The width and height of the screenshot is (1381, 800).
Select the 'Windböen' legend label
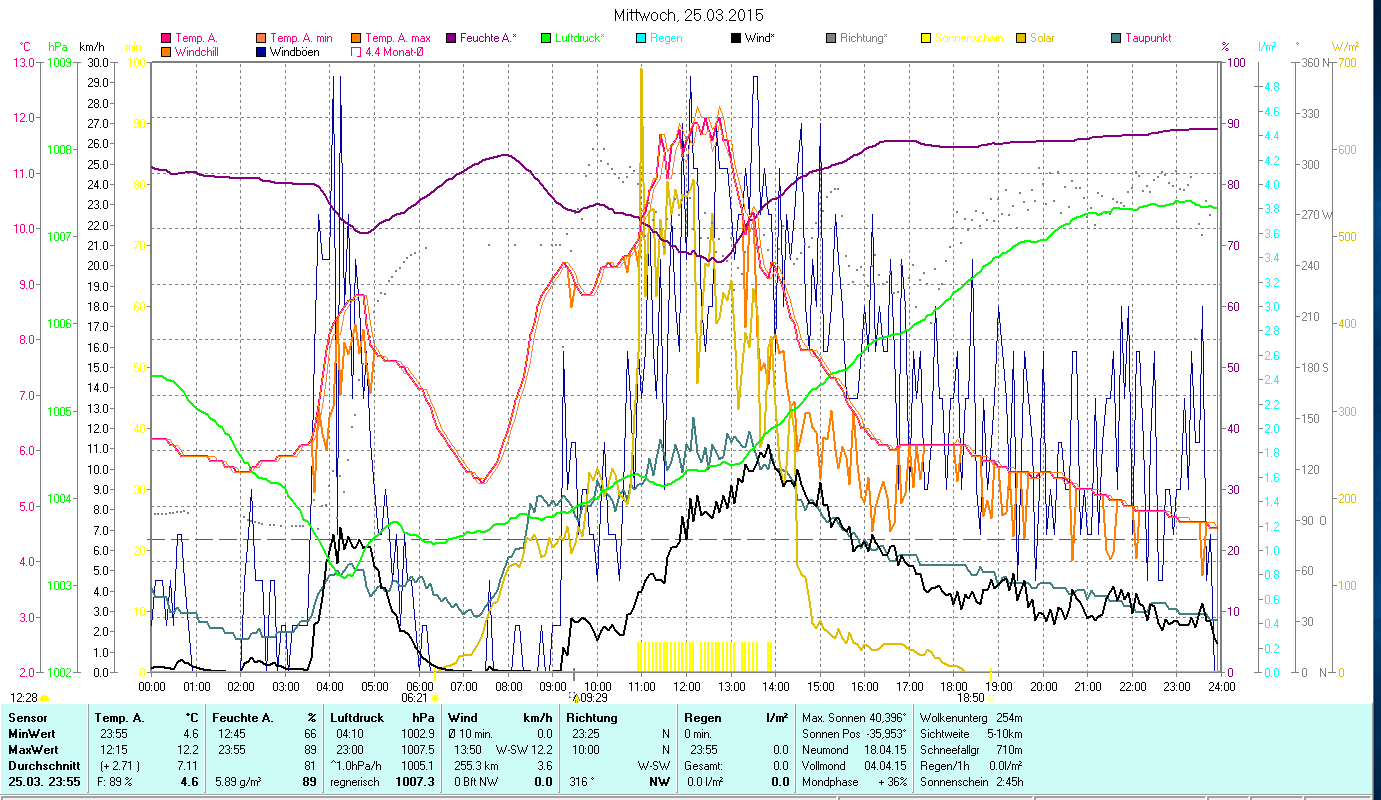(295, 52)
